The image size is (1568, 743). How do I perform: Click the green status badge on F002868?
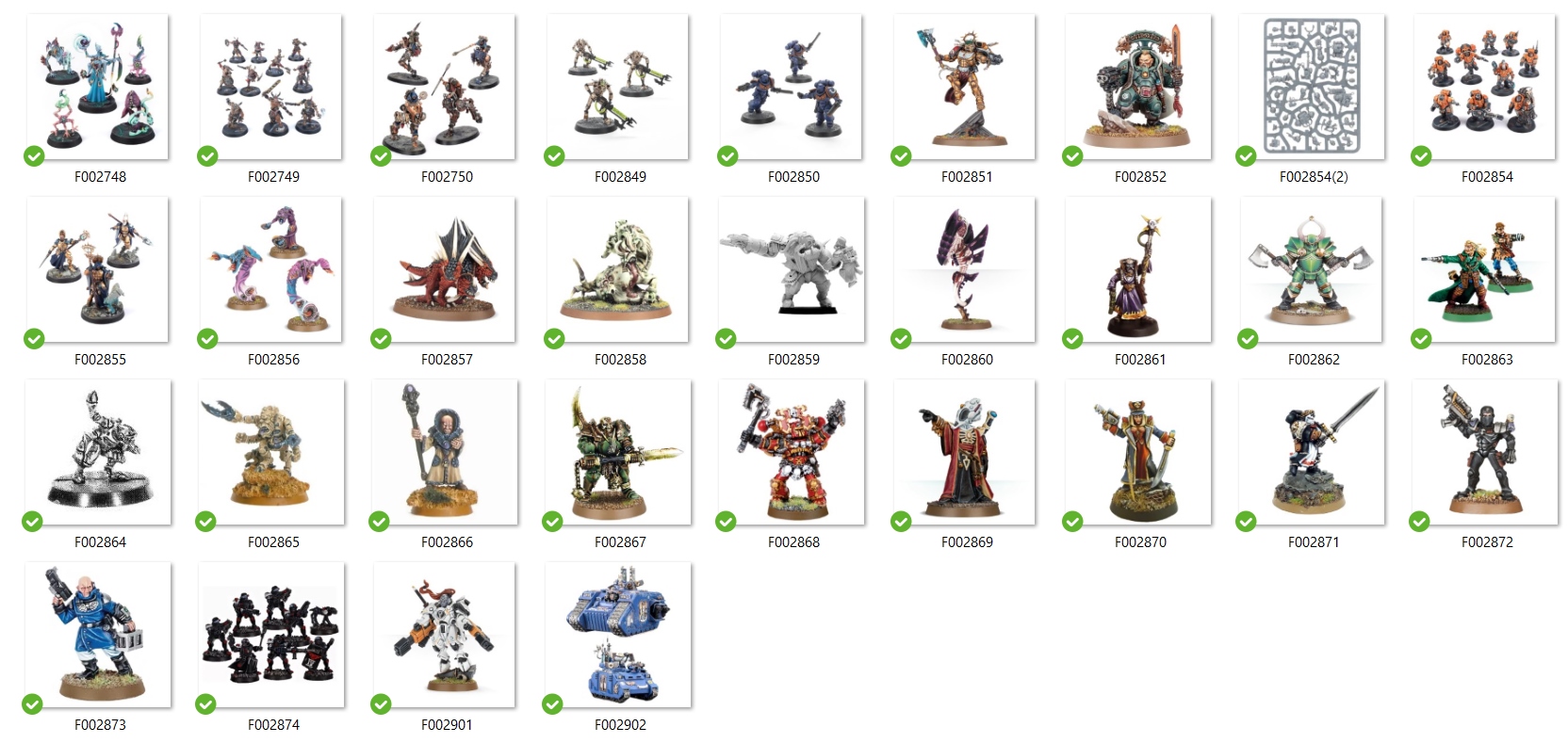pos(726,522)
